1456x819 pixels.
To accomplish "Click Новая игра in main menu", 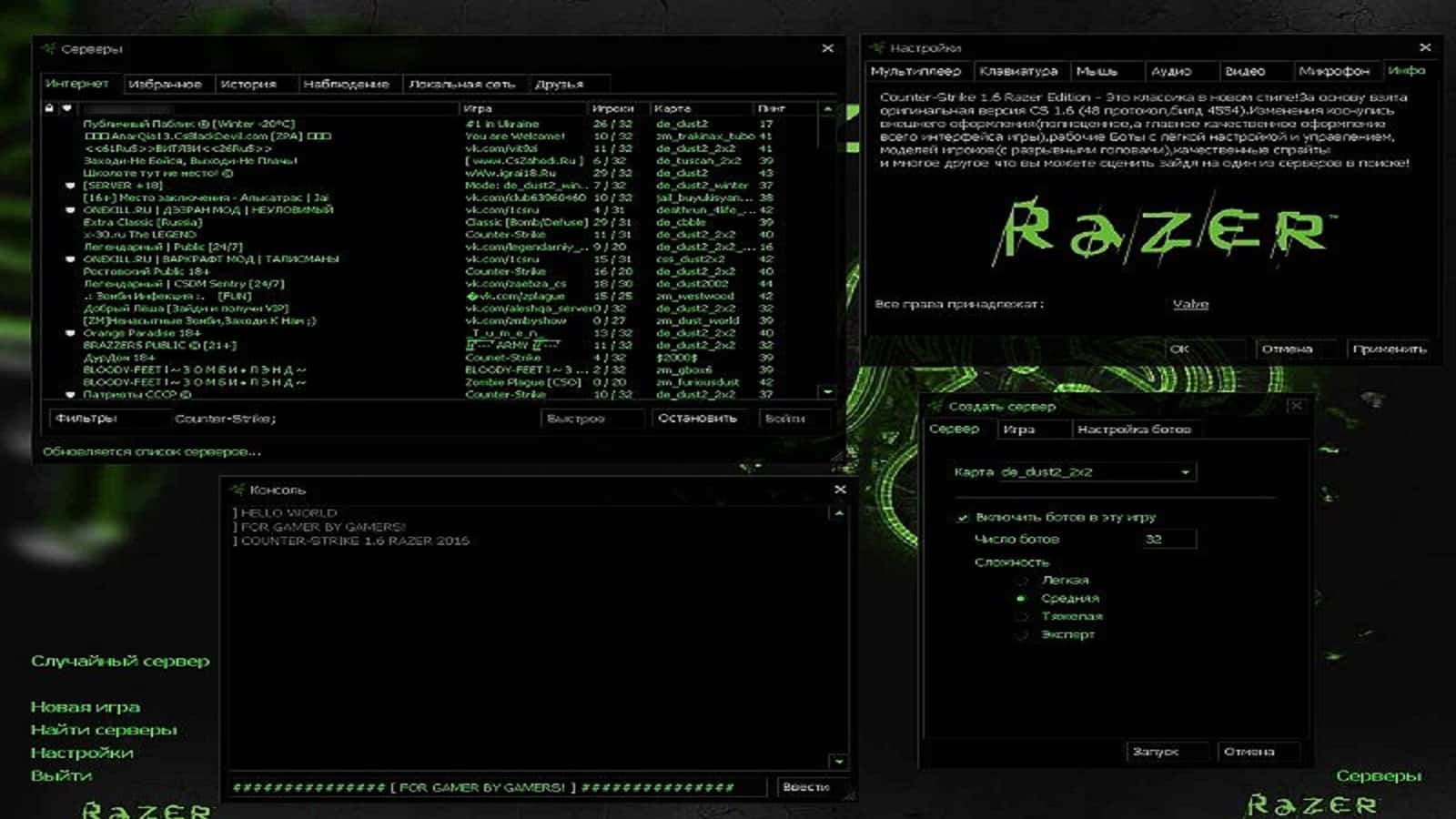I will (x=86, y=706).
